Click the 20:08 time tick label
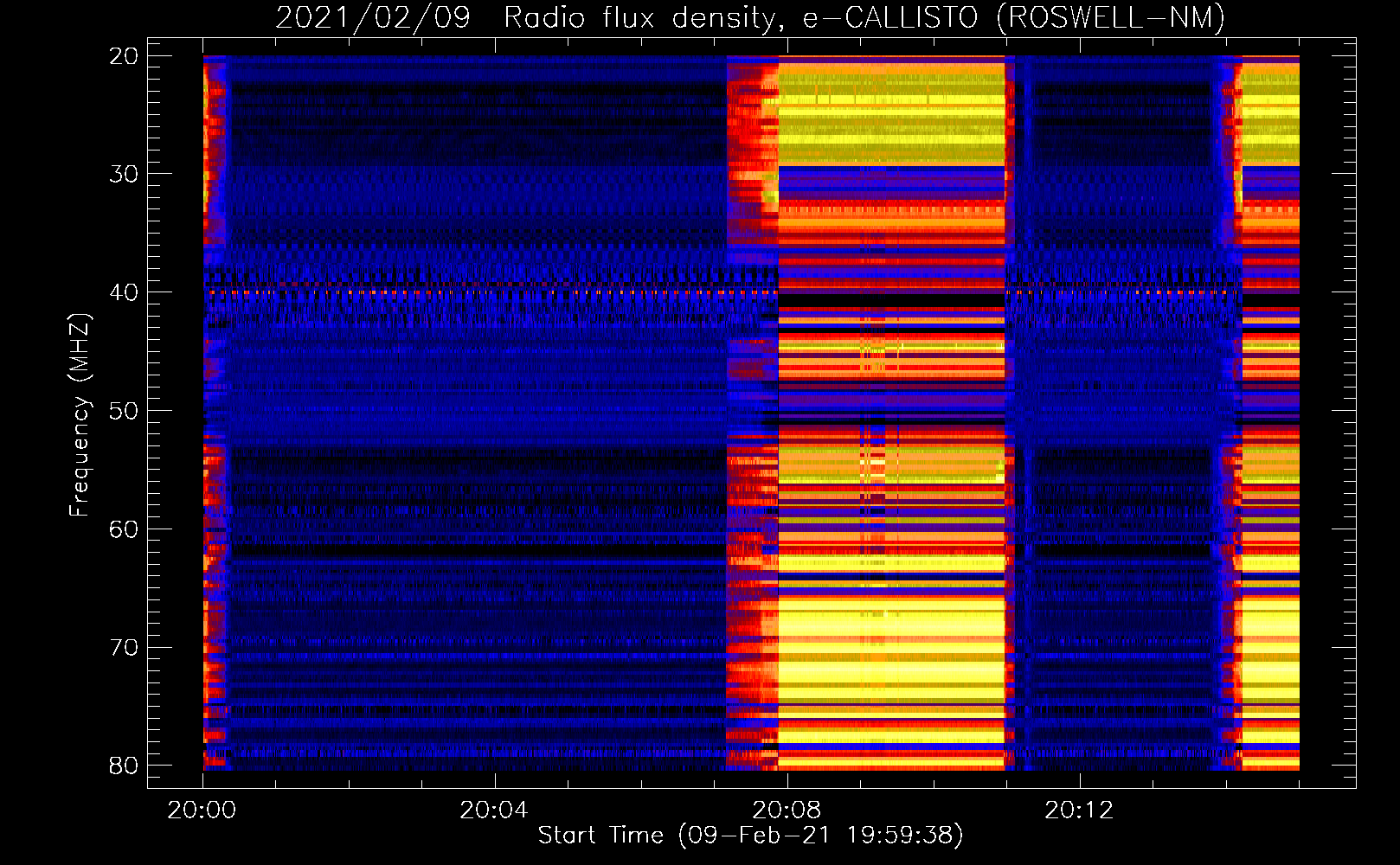The width and height of the screenshot is (1400, 865). point(786,811)
